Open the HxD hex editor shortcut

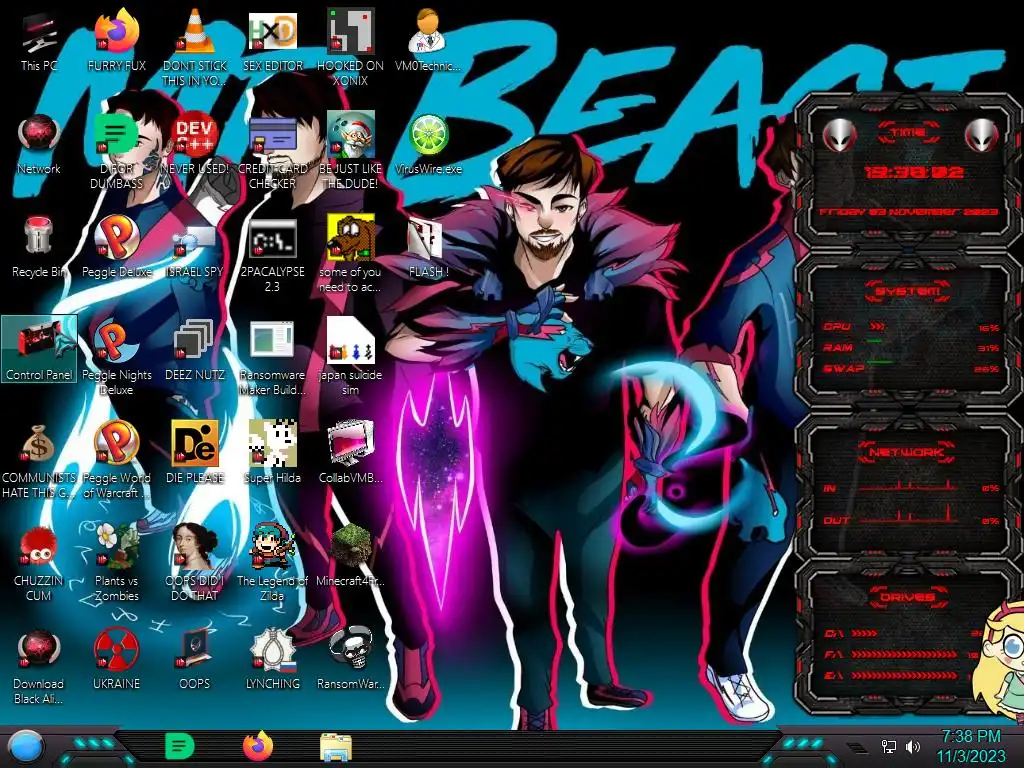pos(272,41)
